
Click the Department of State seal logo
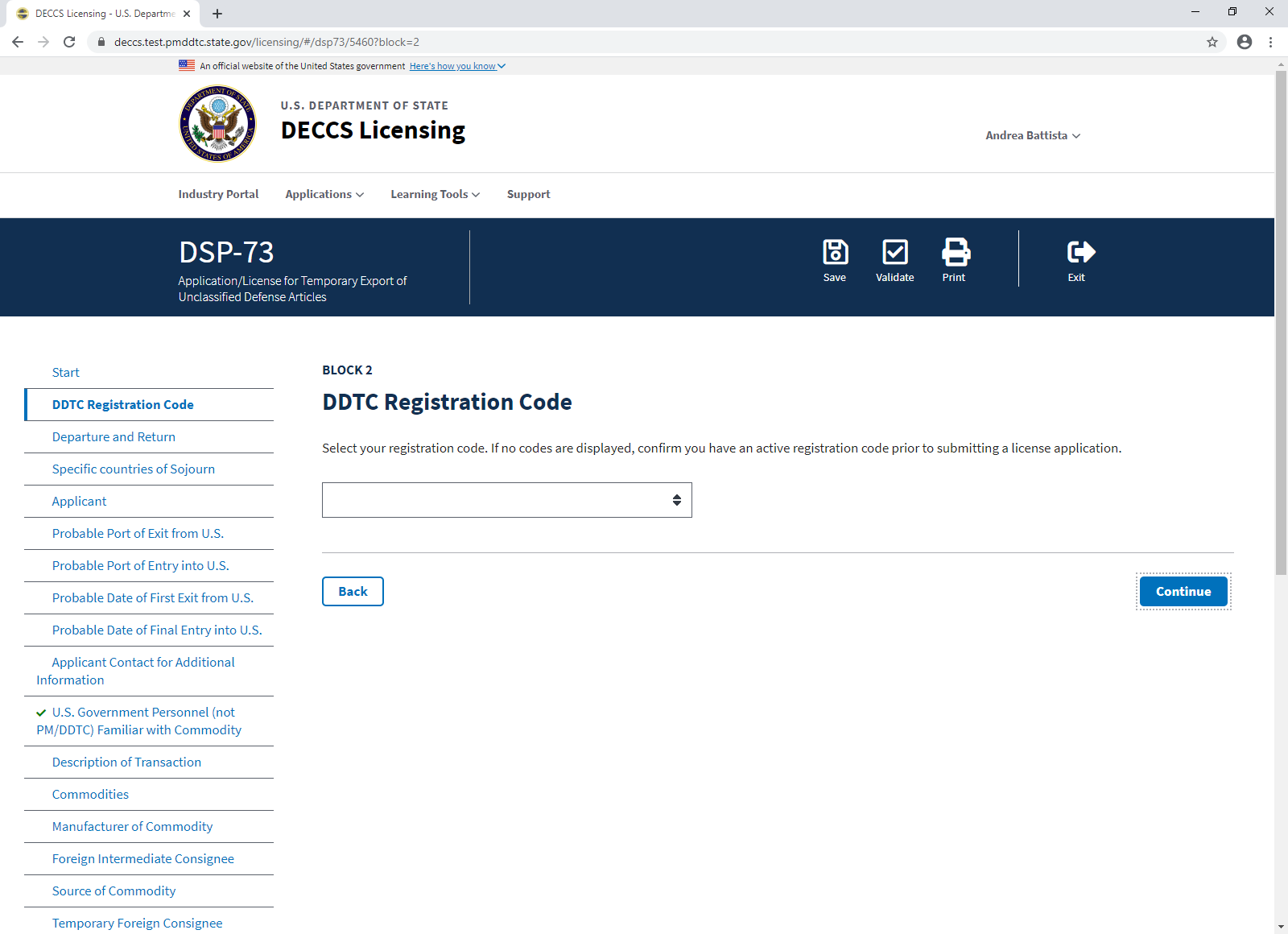[217, 124]
